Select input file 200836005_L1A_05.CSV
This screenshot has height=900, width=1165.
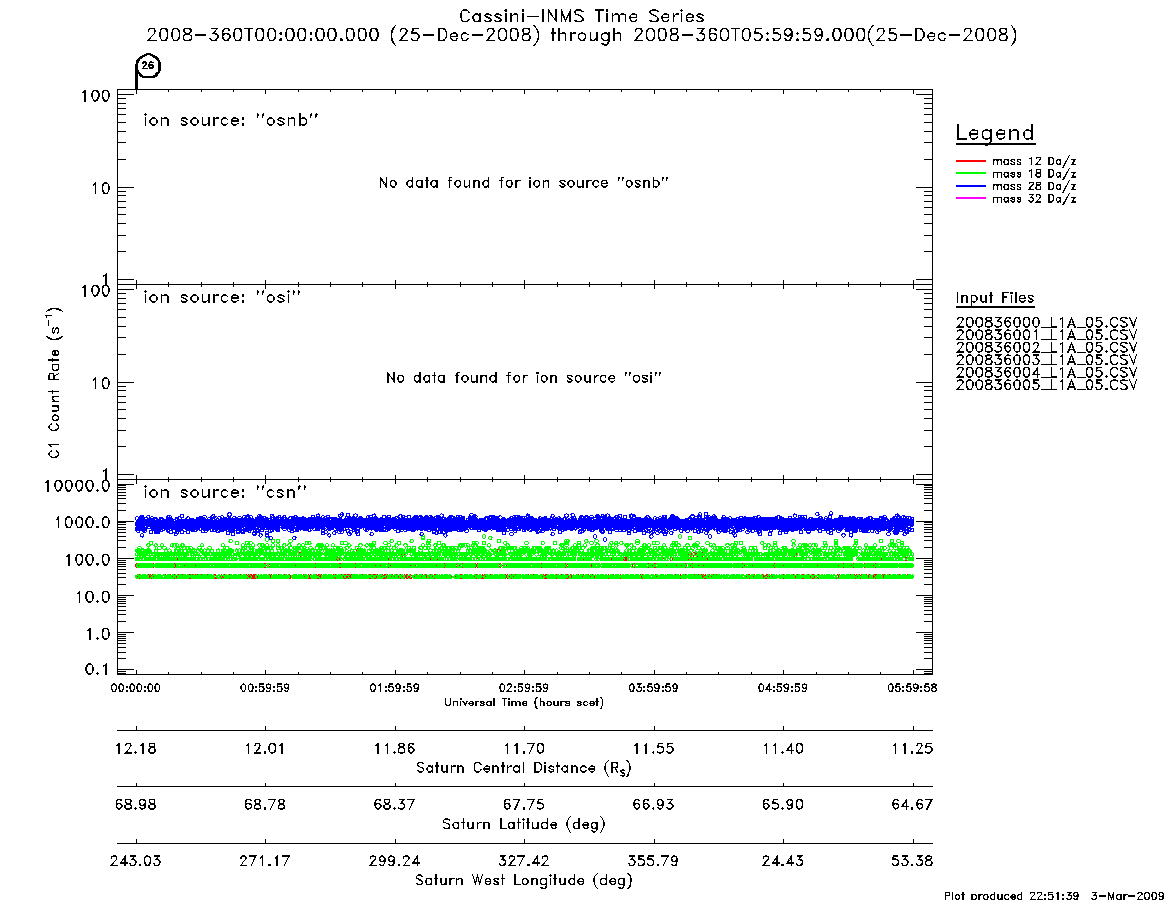pyautogui.click(x=1046, y=385)
